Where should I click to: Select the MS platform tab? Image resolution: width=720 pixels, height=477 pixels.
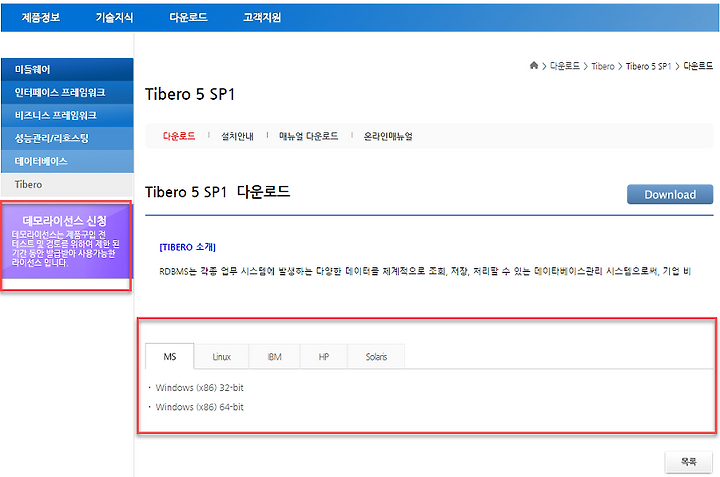point(169,356)
